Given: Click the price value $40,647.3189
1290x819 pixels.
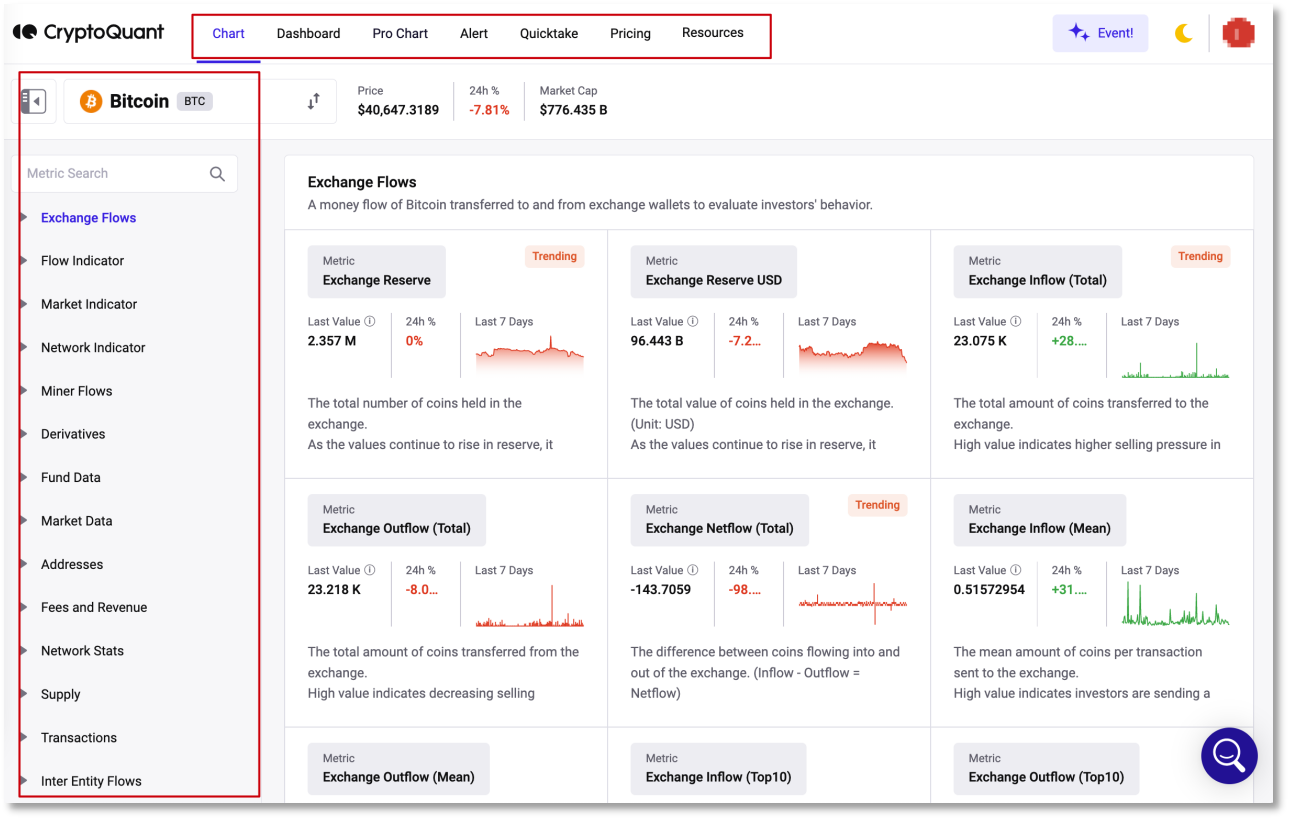Looking at the screenshot, I should click(398, 110).
